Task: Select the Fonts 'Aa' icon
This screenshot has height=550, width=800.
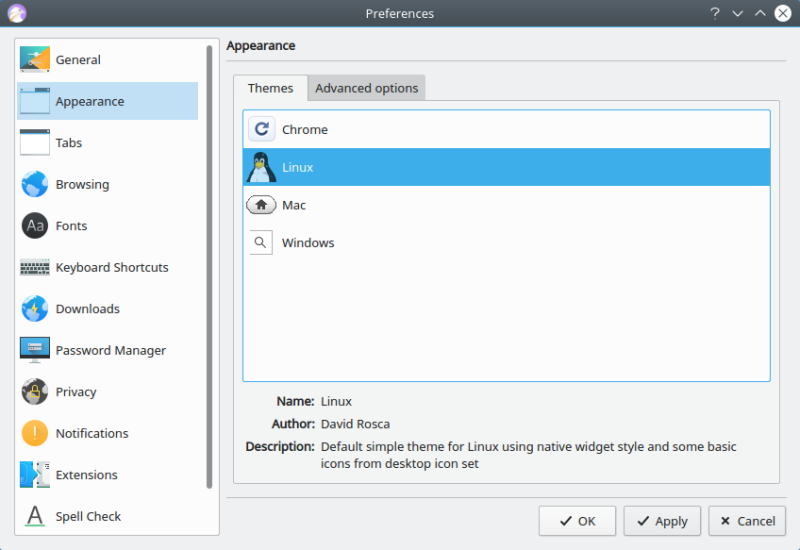Action: [x=35, y=226]
